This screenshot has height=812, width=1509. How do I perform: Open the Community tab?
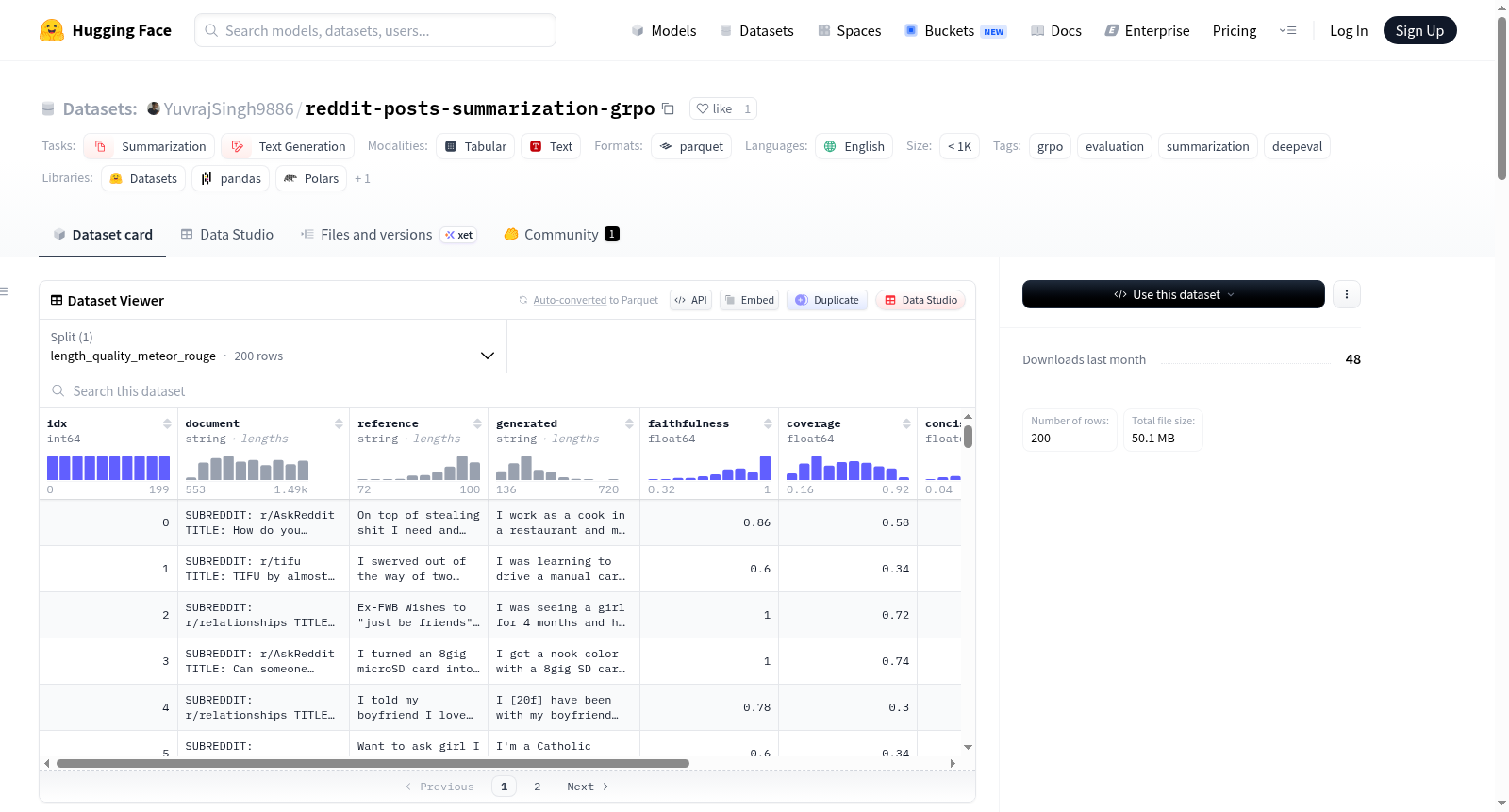coord(561,234)
